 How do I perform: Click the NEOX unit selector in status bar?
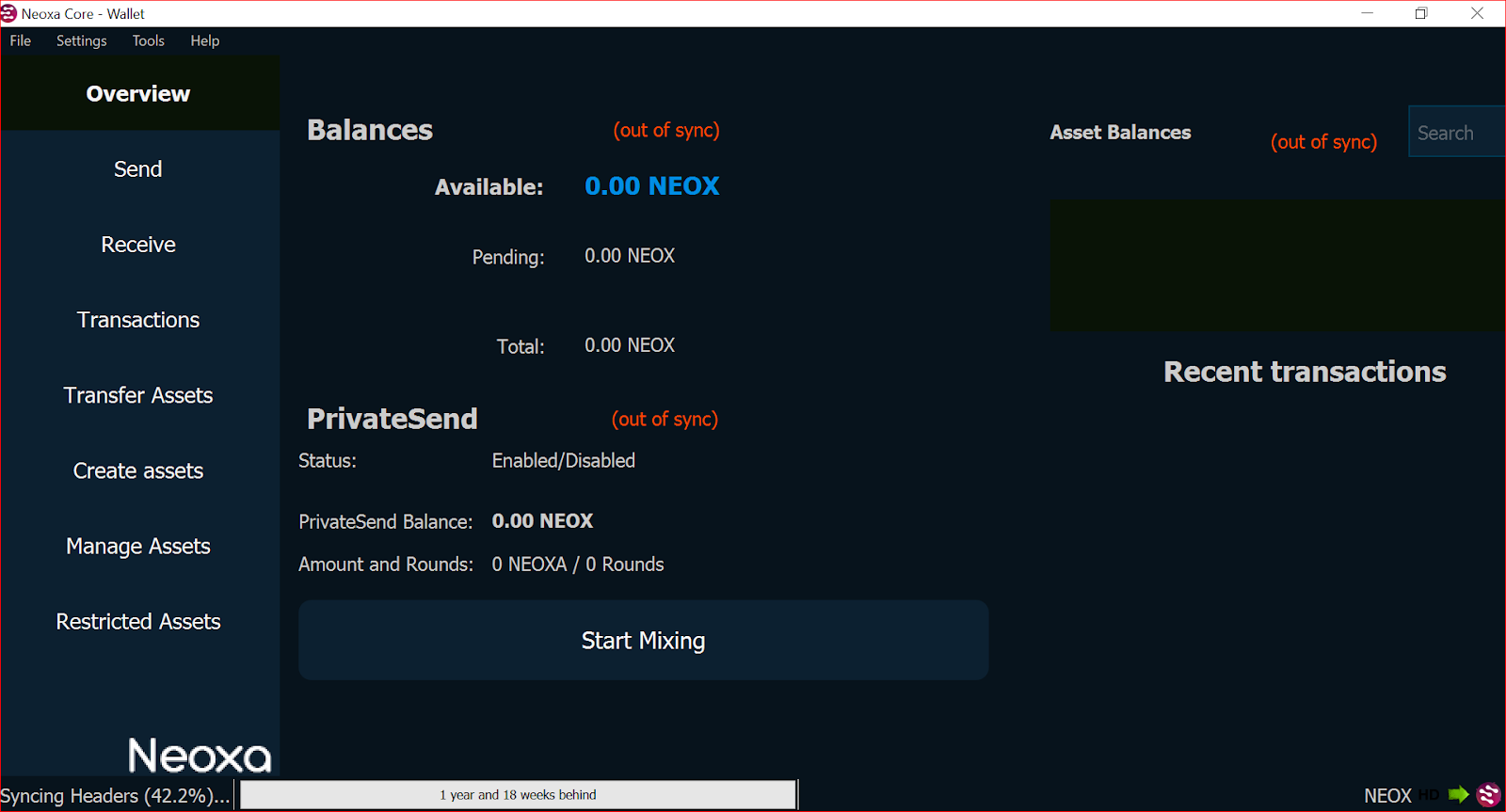pyautogui.click(x=1387, y=796)
